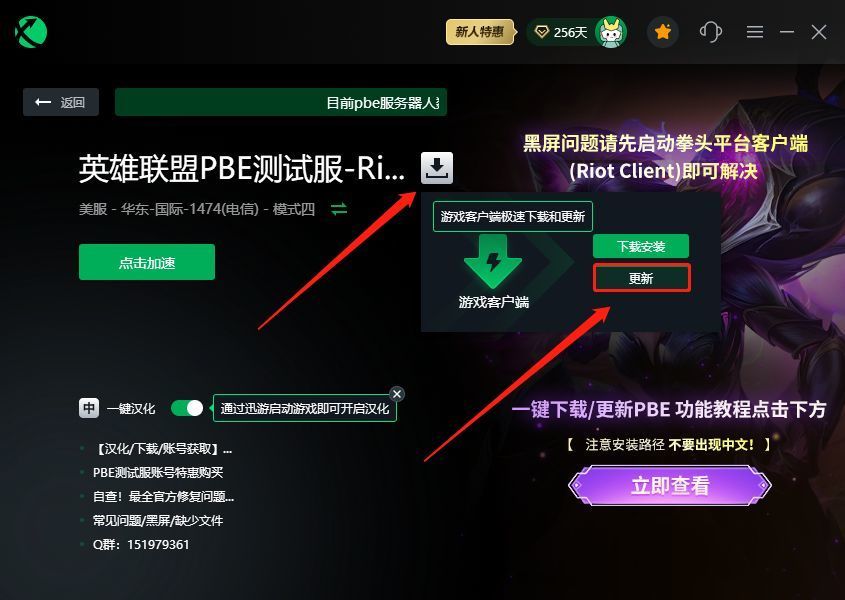Viewport: 845px width, 600px height.
Task: Open the 新人特惠 promotion badge
Action: [x=480, y=32]
